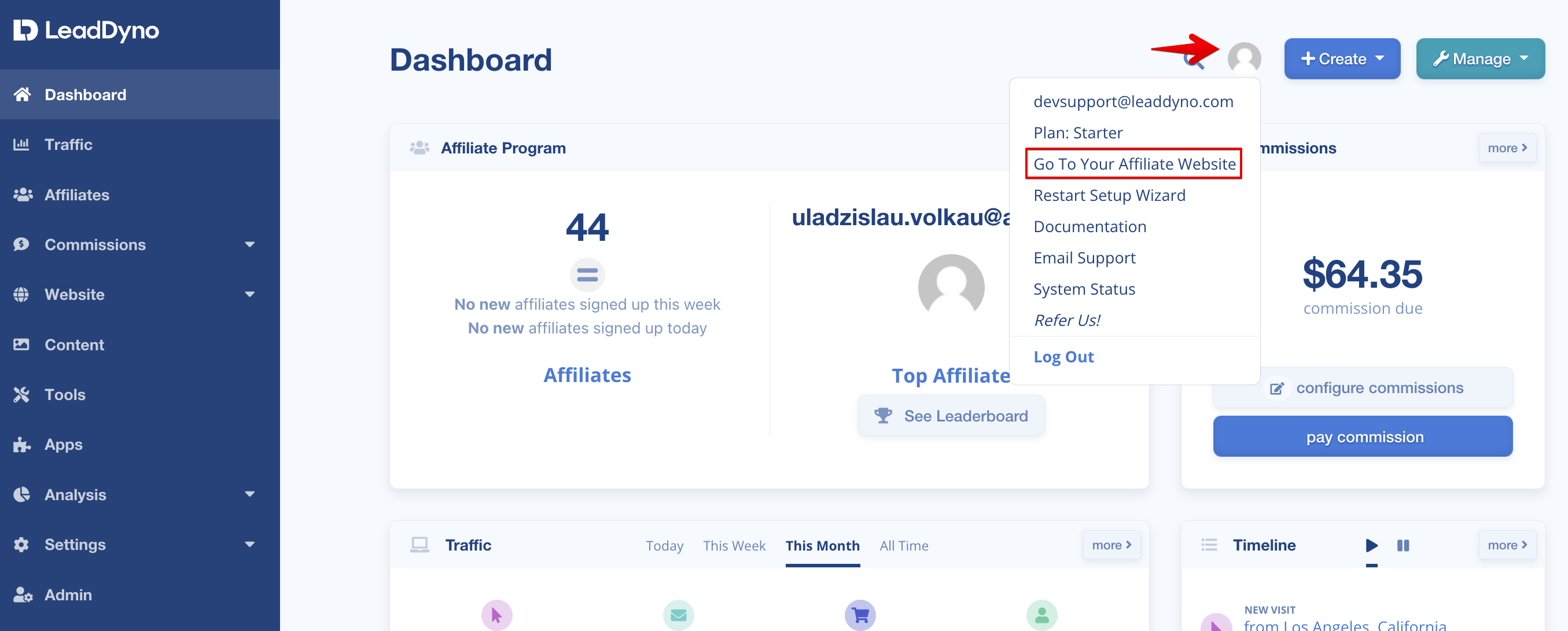Image resolution: width=1568 pixels, height=631 pixels.
Task: Click the shopping cart icon in Traffic
Action: coord(859,615)
